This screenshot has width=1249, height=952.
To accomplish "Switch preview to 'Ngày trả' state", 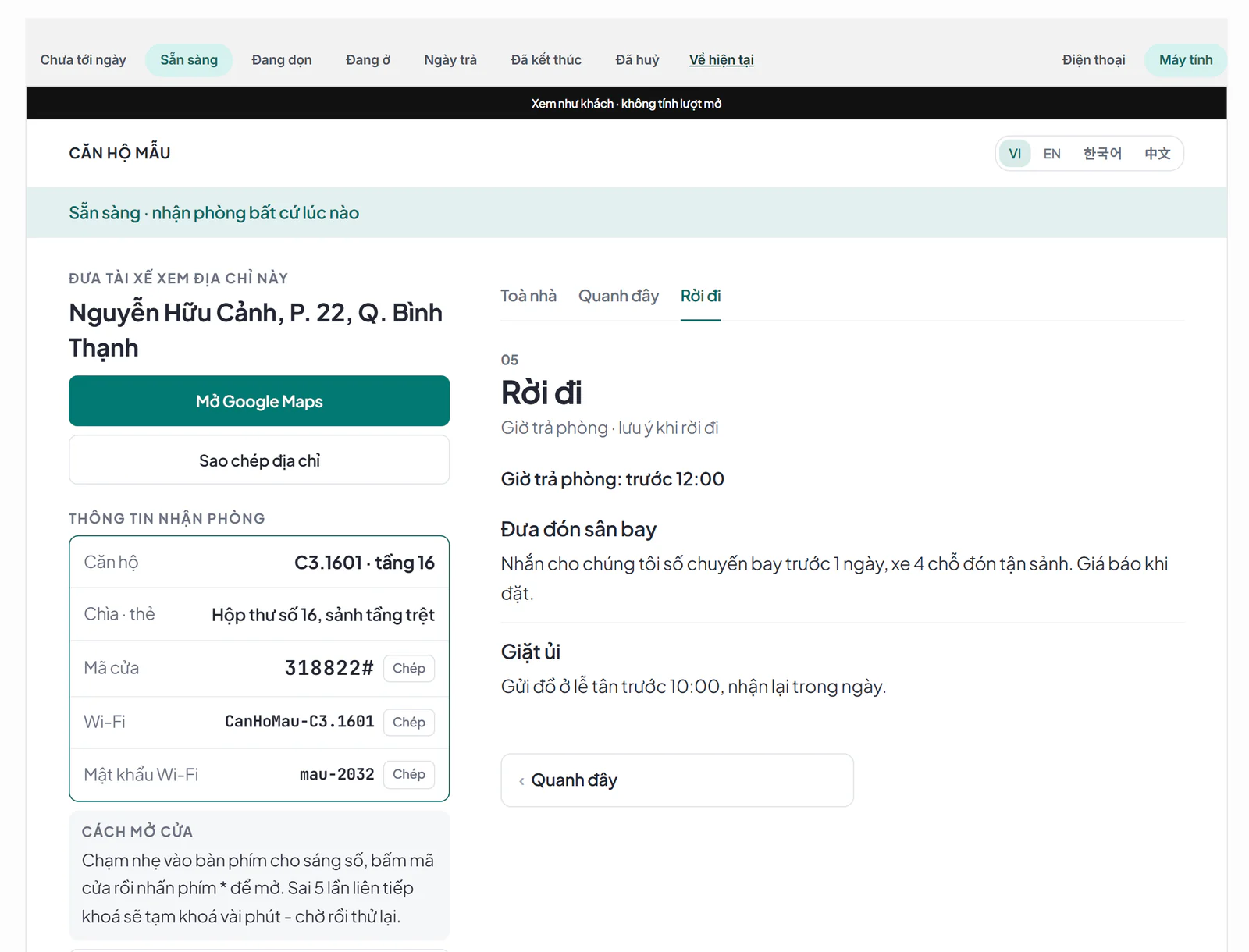I will coord(450,60).
